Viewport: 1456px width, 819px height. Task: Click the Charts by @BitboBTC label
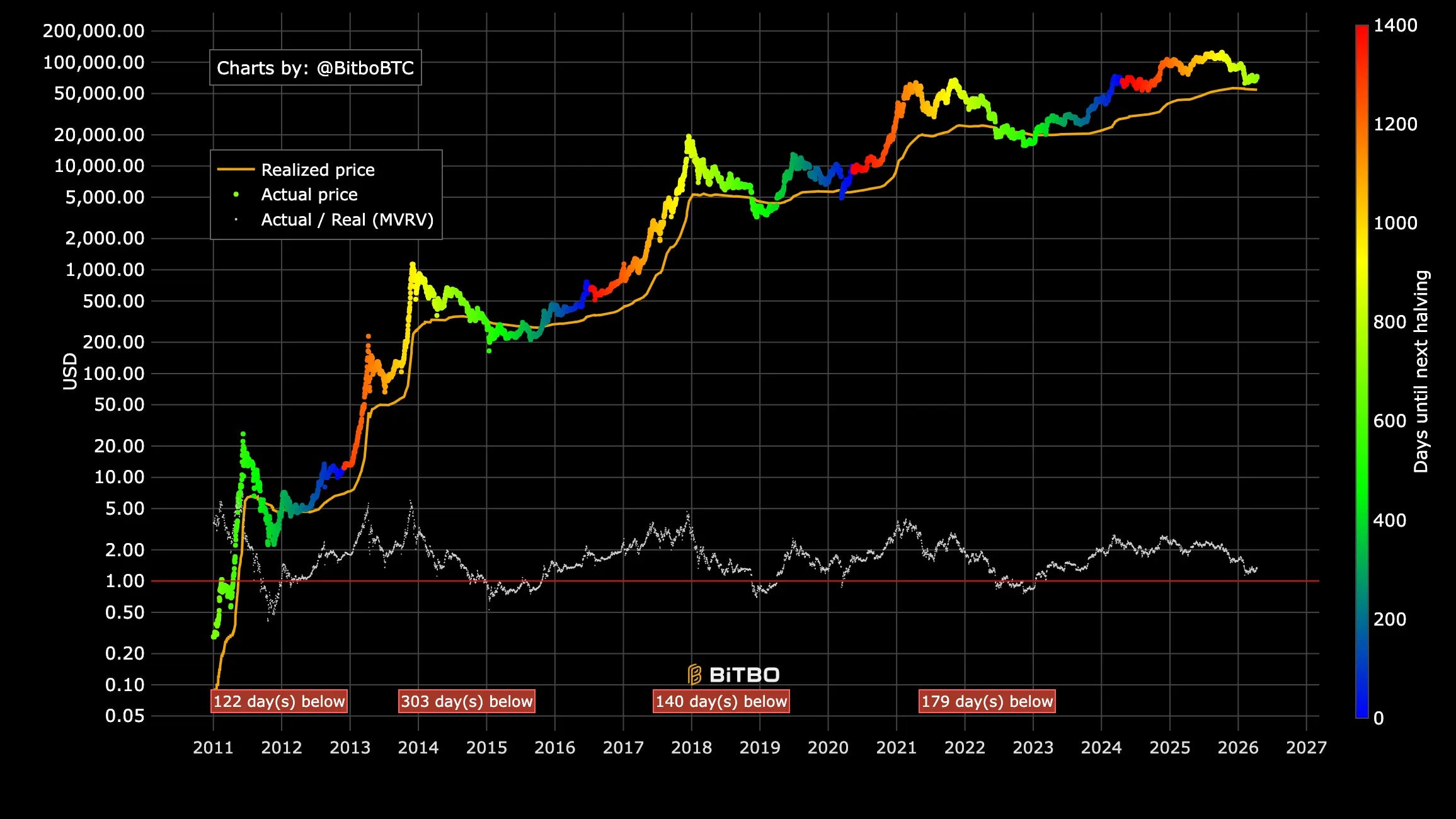pyautogui.click(x=315, y=68)
